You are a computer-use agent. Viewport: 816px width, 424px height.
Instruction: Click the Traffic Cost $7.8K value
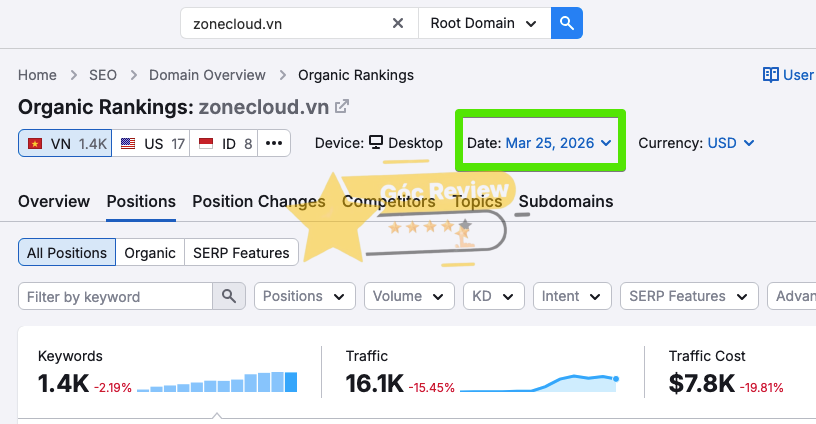(x=702, y=384)
